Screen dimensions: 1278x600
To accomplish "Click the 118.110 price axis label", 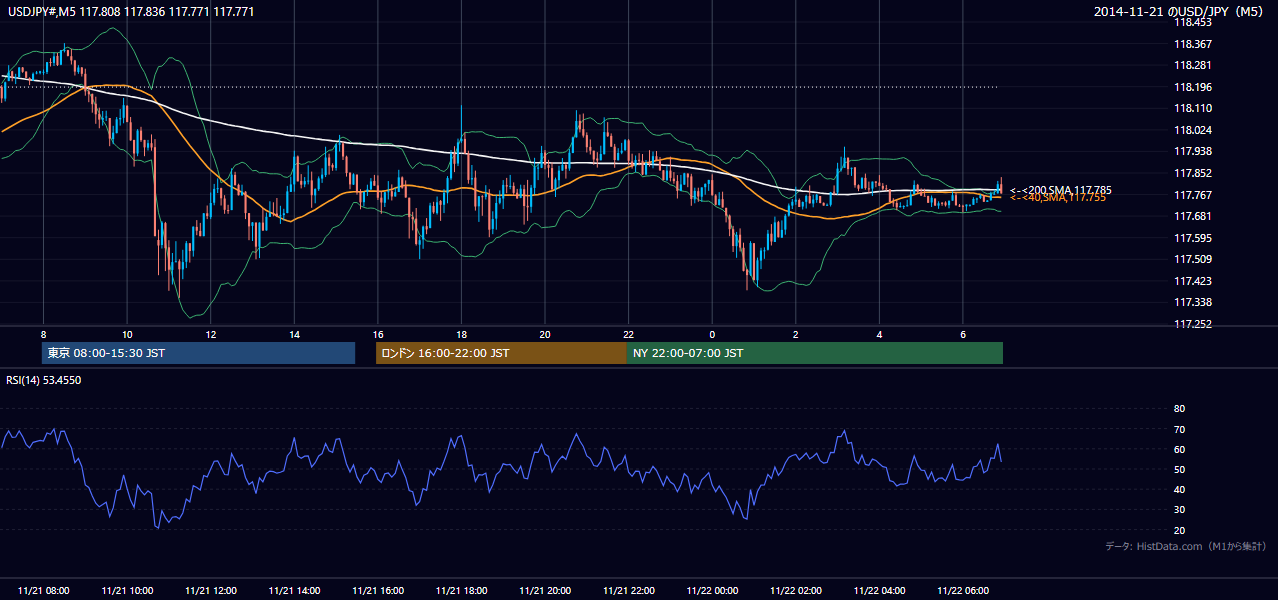I will coord(1192,108).
